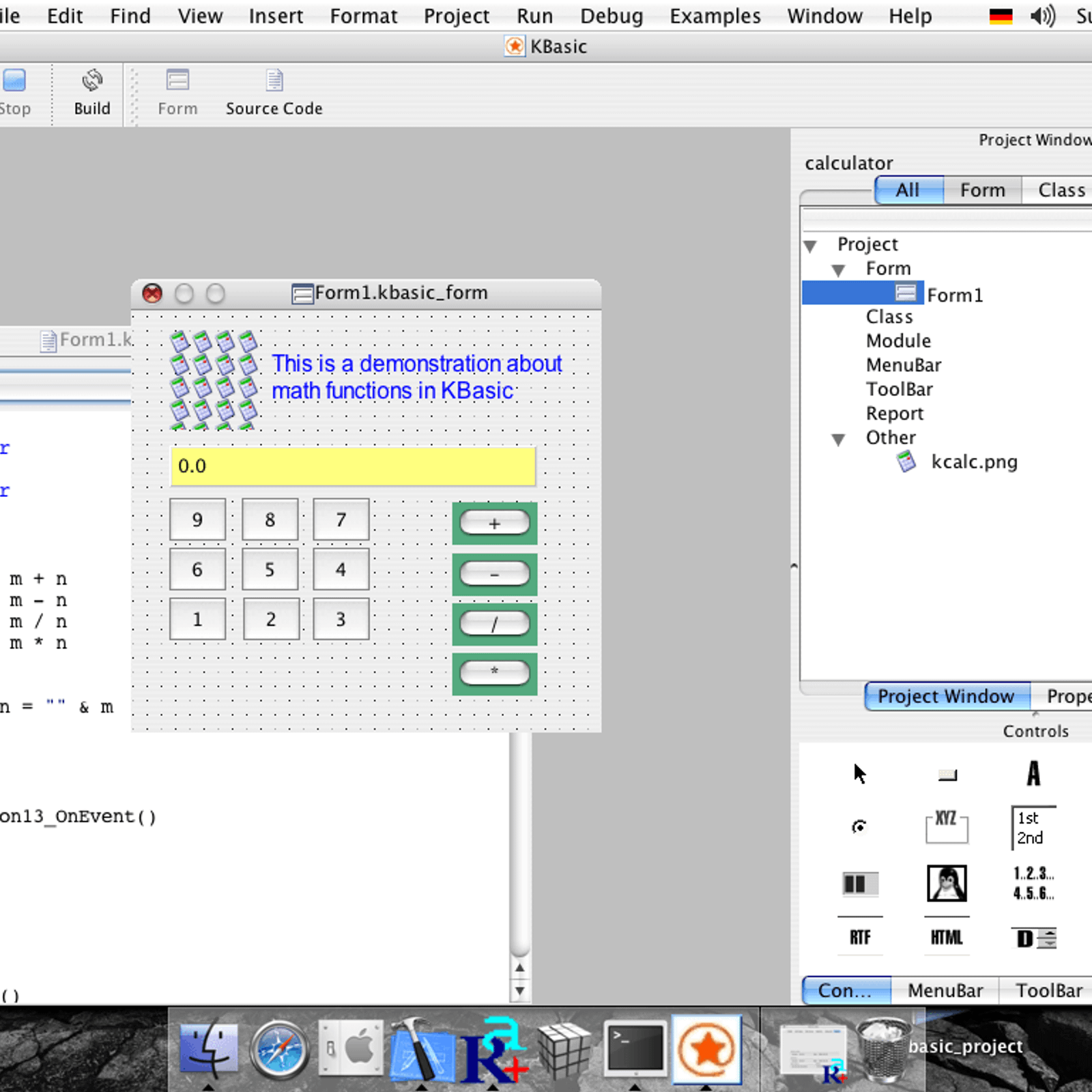Select the pointer arrow control tool
The width and height of the screenshot is (1092, 1092).
(859, 773)
